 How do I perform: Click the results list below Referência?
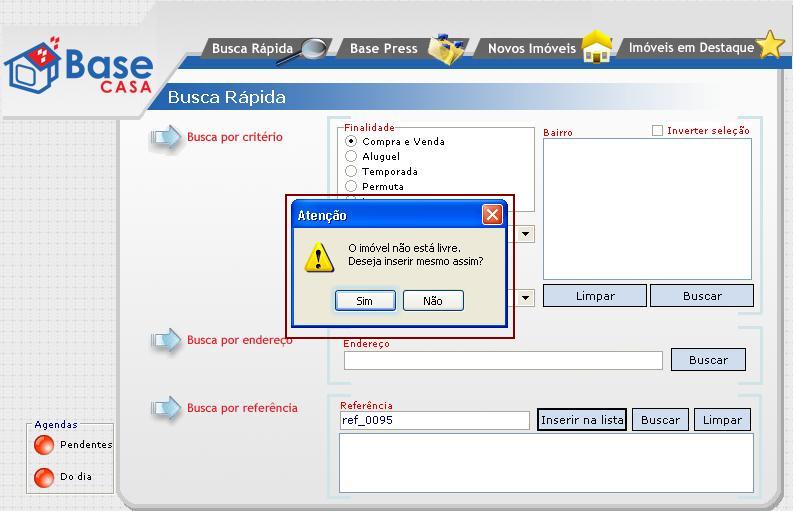tap(546, 463)
